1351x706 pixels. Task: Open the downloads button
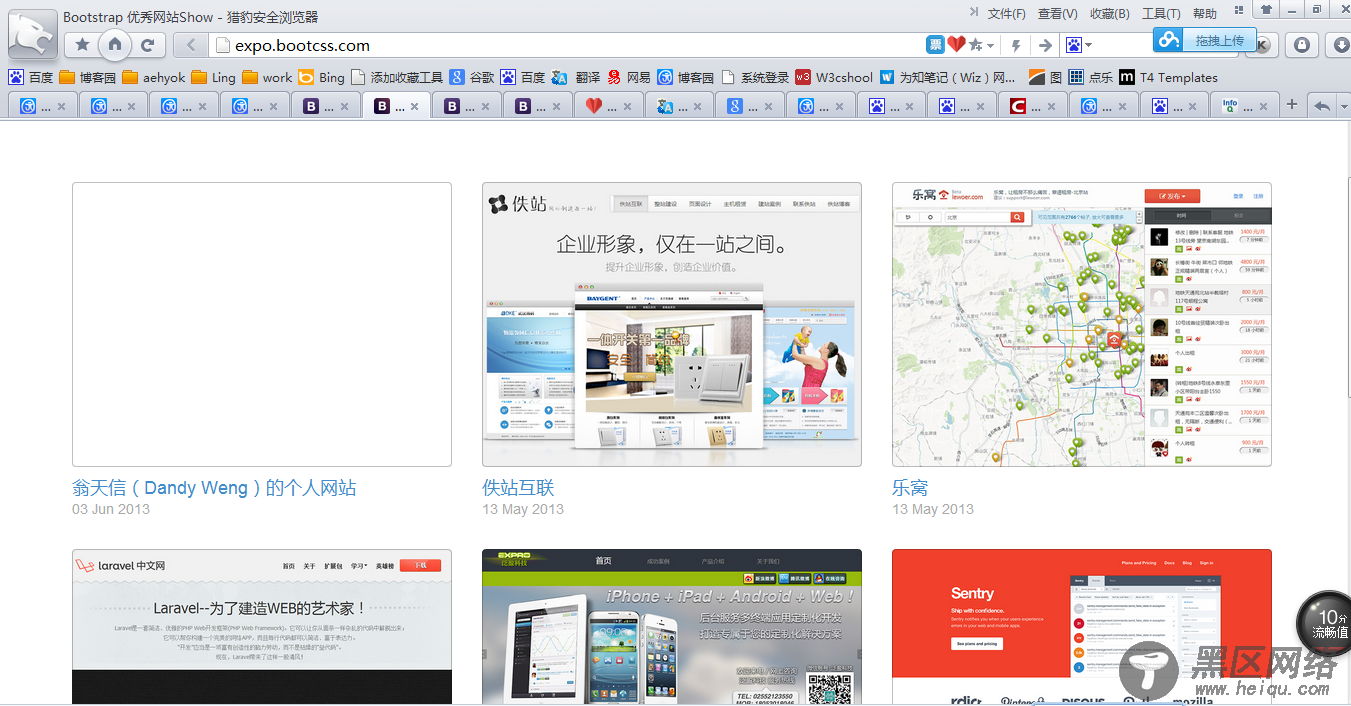[x=1340, y=45]
